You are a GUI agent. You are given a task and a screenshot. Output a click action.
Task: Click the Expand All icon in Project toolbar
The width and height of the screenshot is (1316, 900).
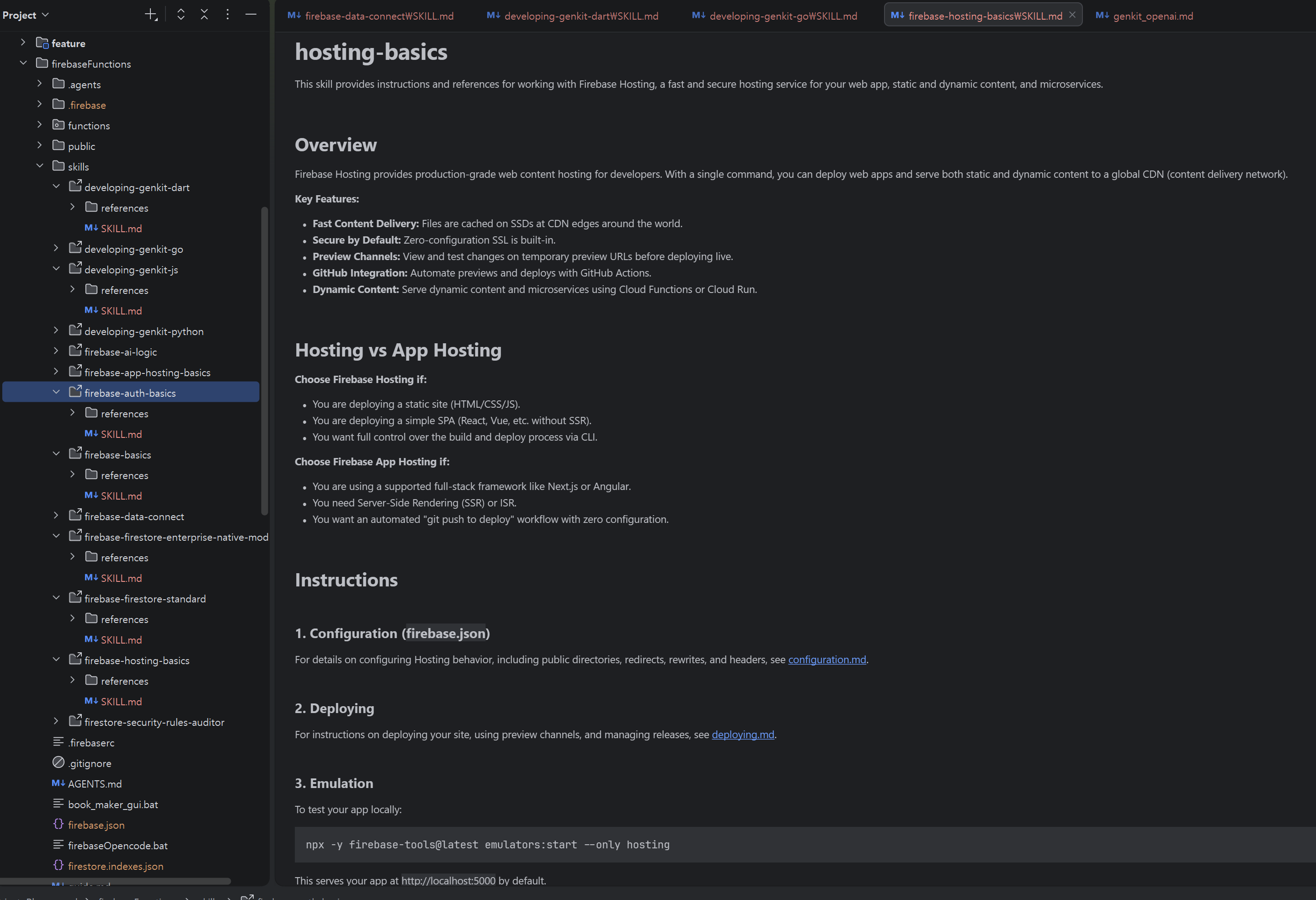(181, 15)
